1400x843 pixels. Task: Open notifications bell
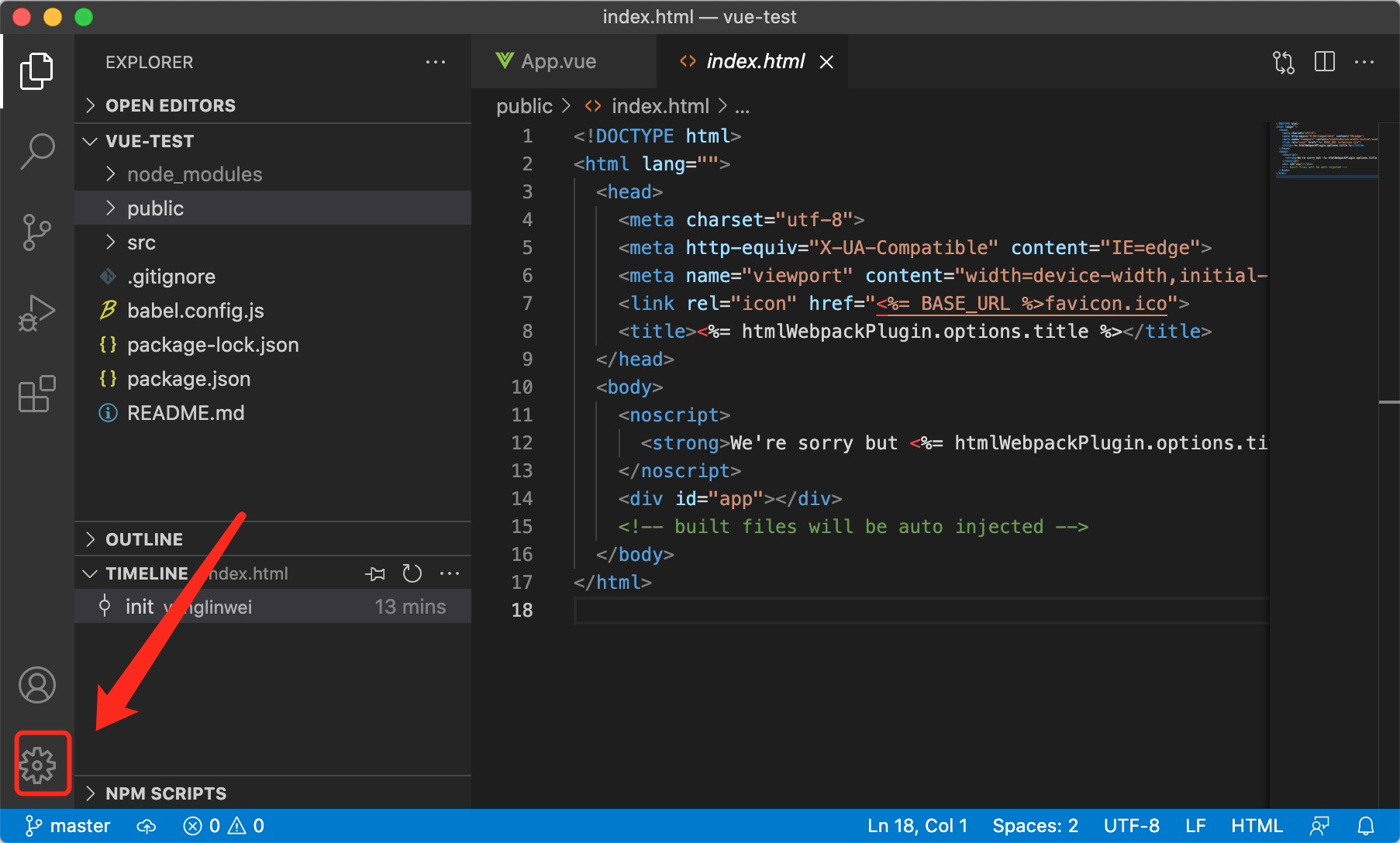click(x=1366, y=826)
